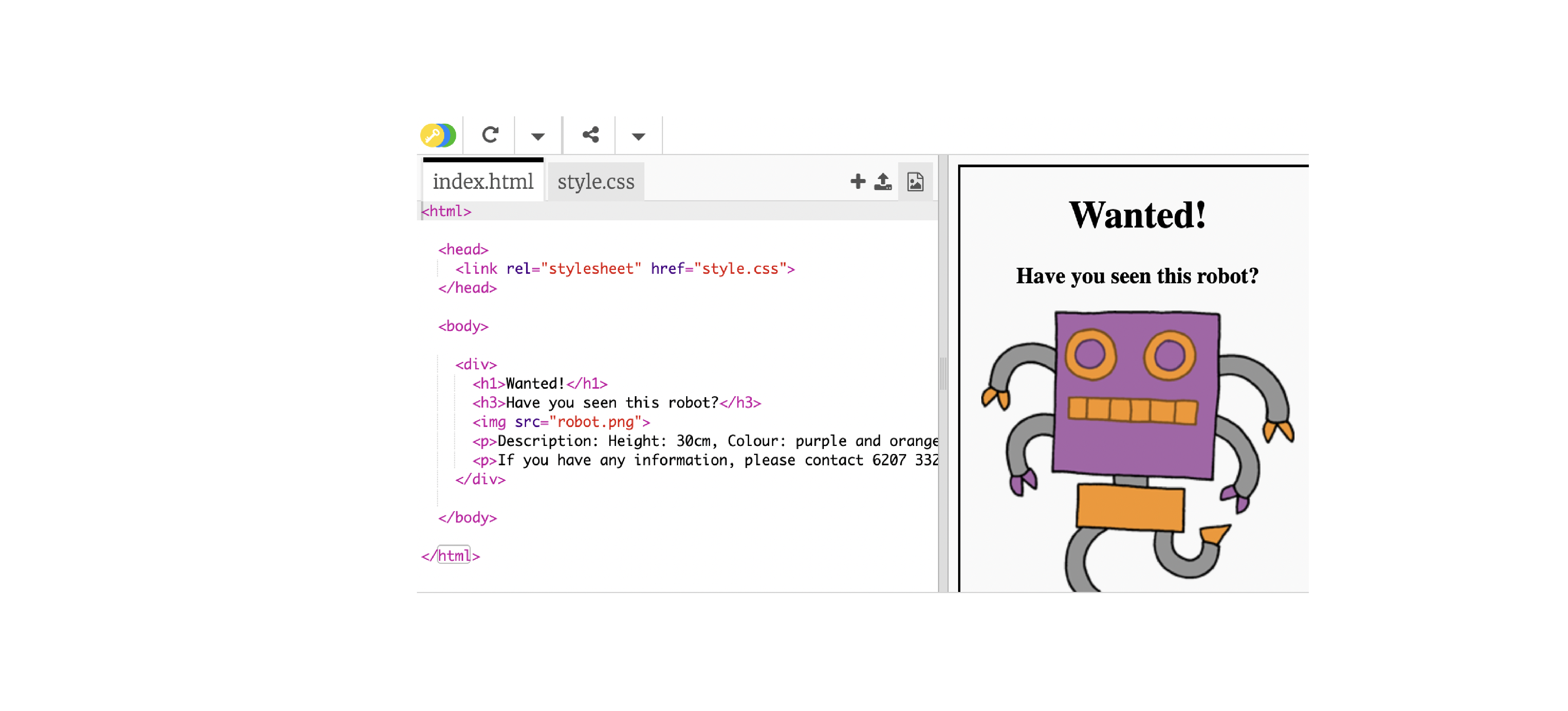Viewport: 1568px width, 711px height.
Task: Click the Wanted! heading in preview
Action: coord(1137,215)
